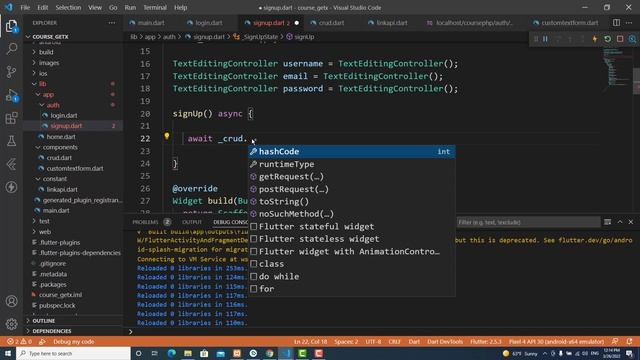Viewport: 640px width, 360px height.
Task: Close the bottom panel
Action: (631, 222)
